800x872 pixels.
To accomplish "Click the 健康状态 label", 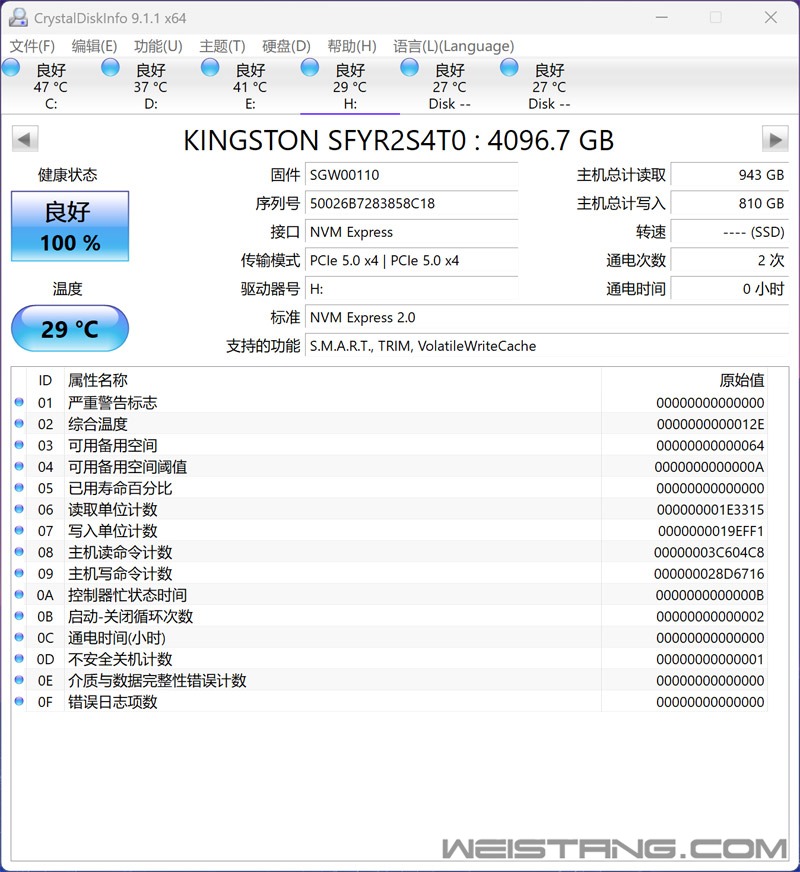I will point(67,175).
